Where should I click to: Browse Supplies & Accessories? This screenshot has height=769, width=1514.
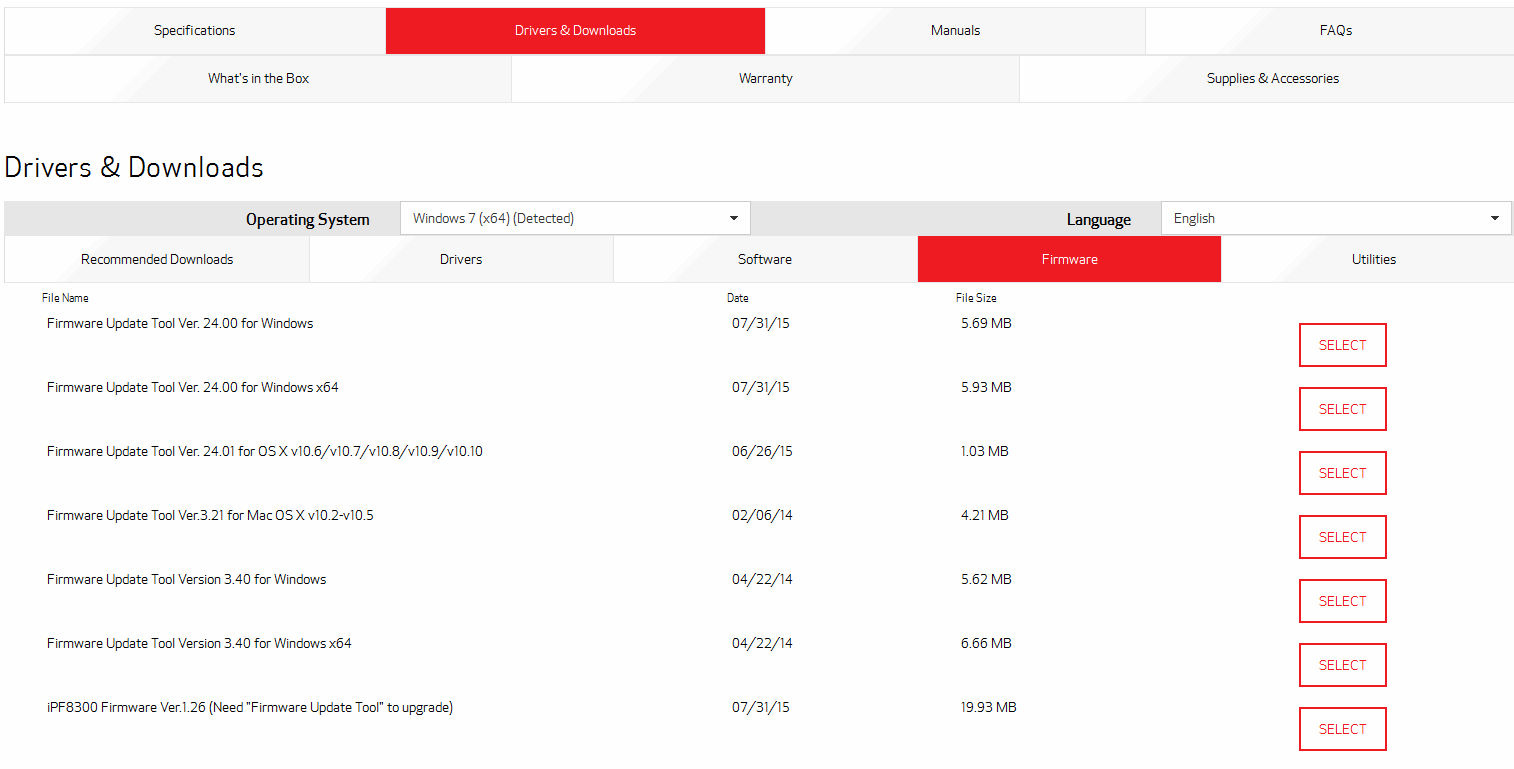(1272, 78)
